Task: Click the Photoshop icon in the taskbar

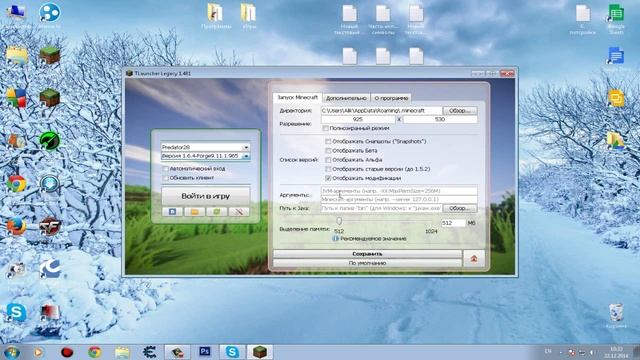Action: coord(204,351)
